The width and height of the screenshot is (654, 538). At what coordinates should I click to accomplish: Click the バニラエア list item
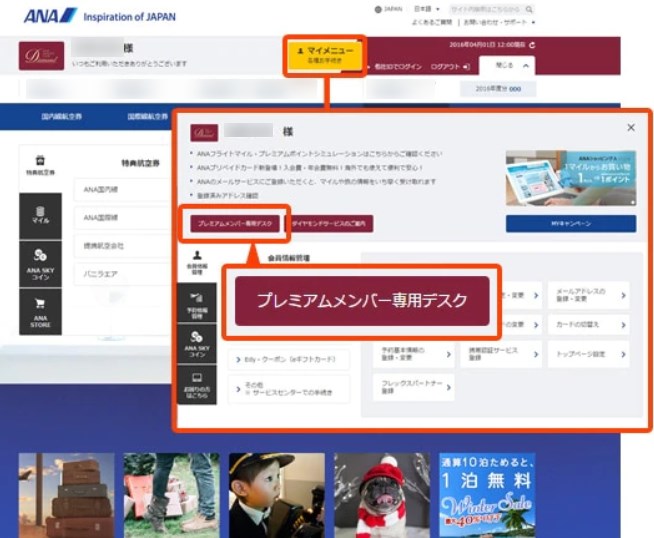coord(122,274)
